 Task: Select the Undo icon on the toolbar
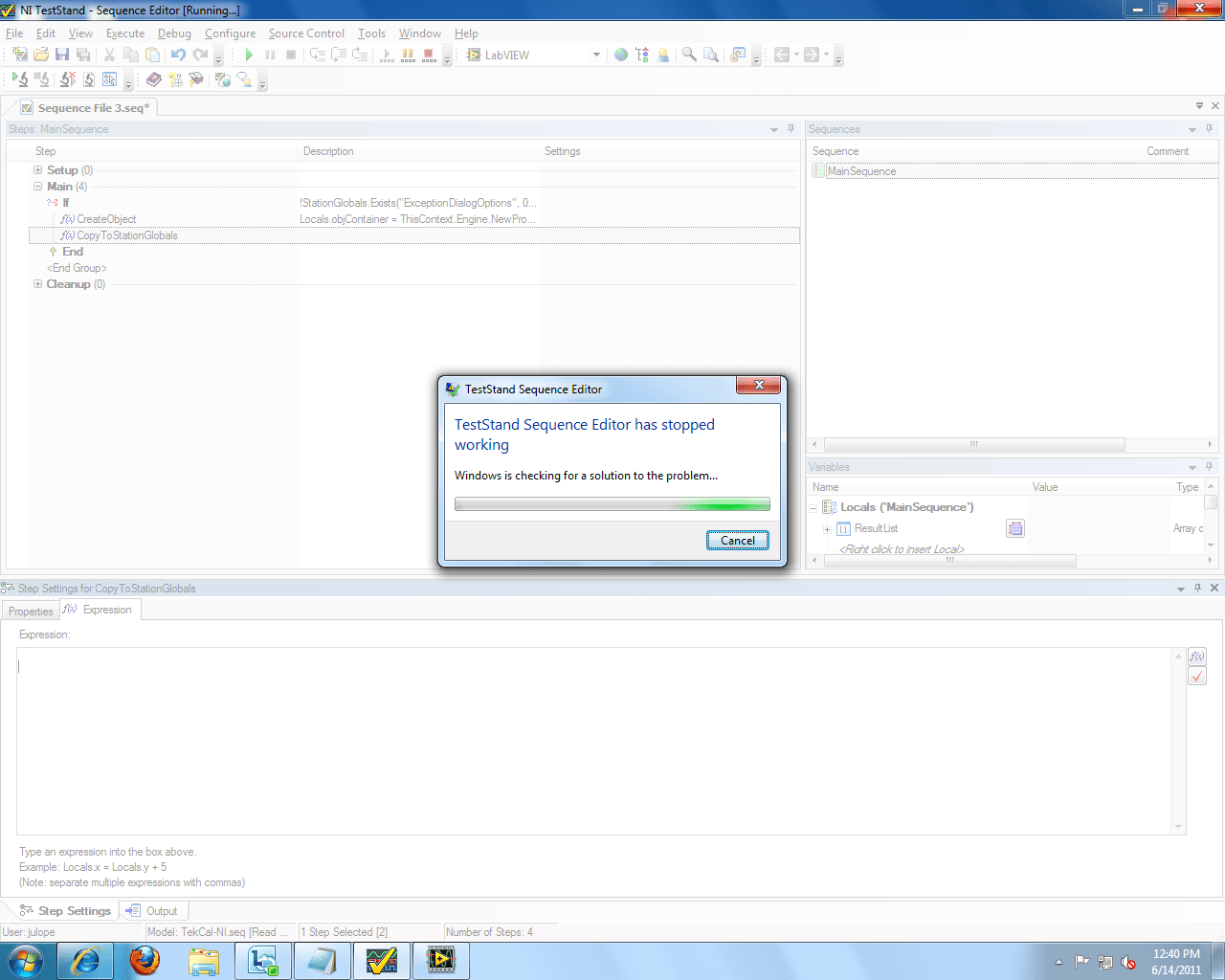click(177, 55)
